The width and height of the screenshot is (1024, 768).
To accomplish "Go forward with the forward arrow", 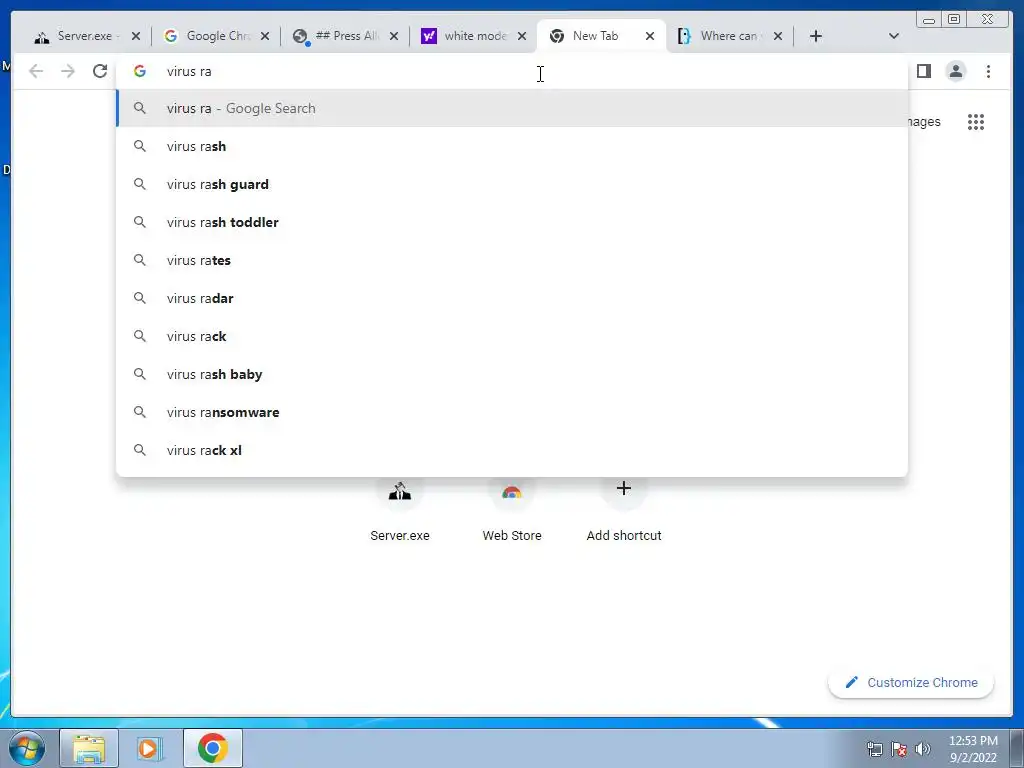I will [x=68, y=71].
